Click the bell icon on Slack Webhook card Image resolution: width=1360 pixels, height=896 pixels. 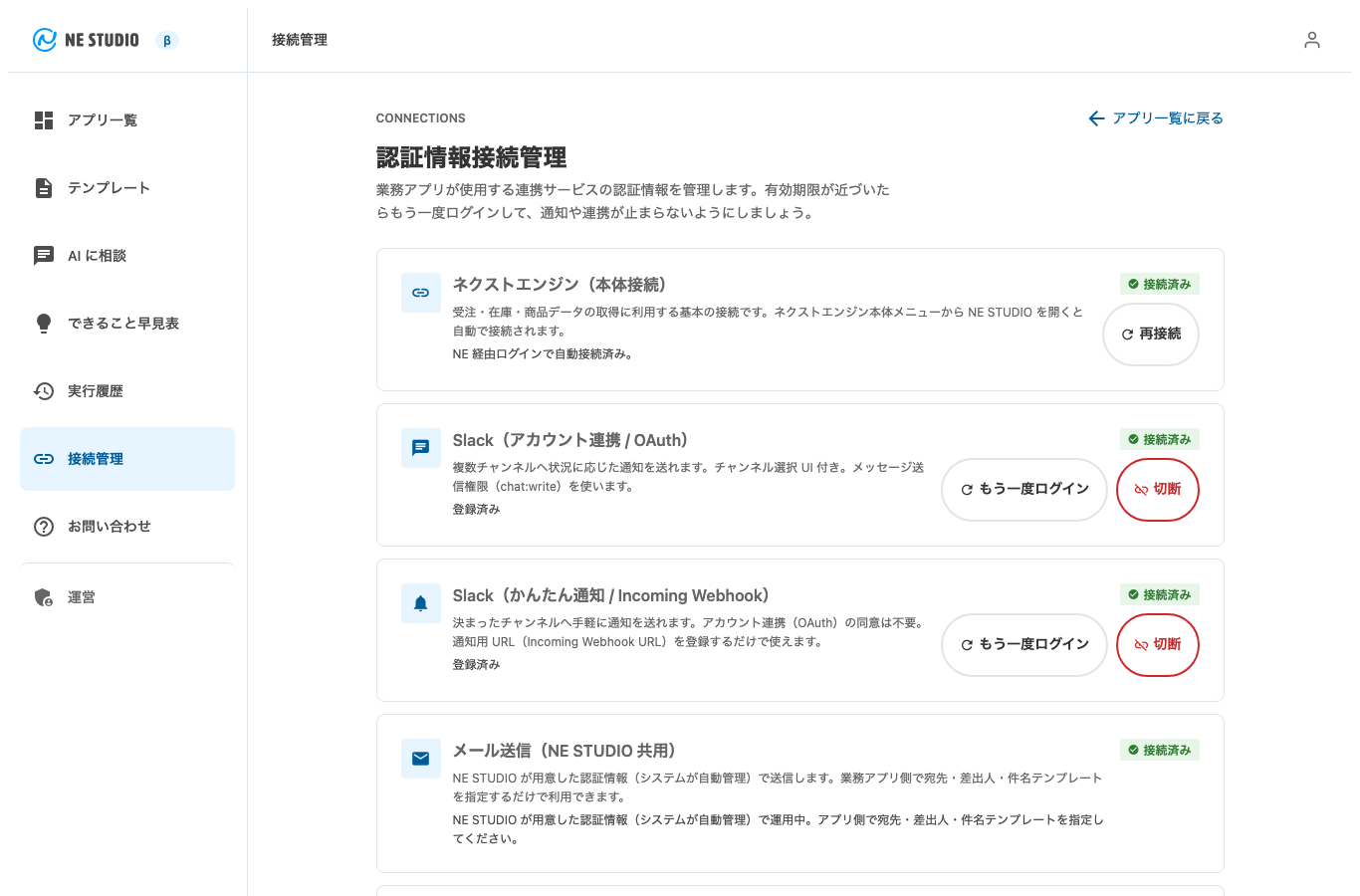[420, 603]
